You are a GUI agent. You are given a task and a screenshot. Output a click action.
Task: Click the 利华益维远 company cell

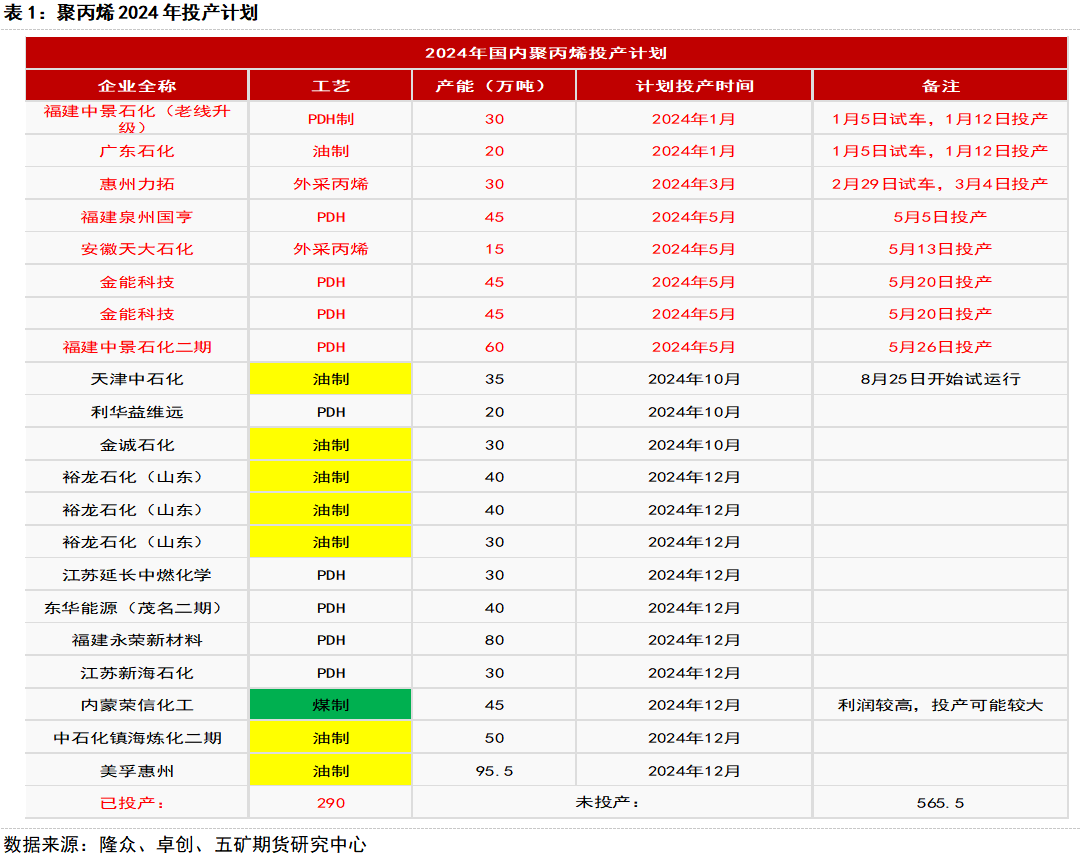[x=136, y=412]
